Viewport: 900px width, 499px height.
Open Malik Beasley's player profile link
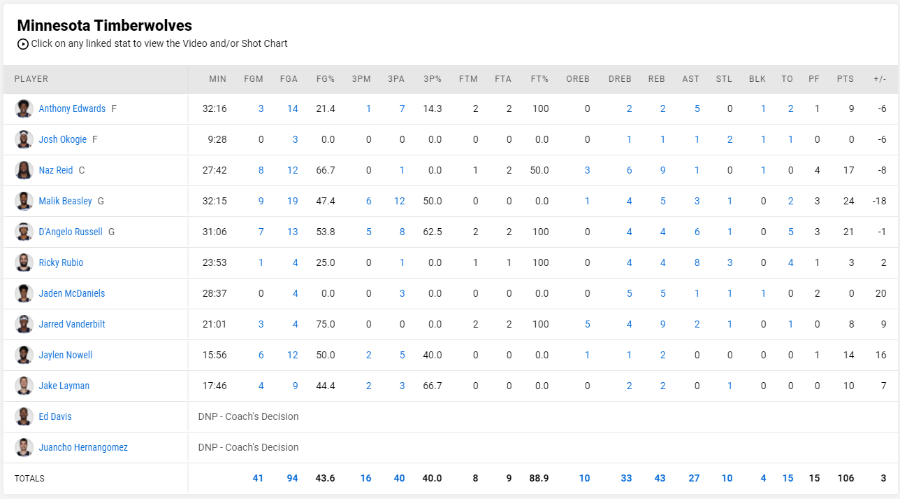tap(65, 201)
